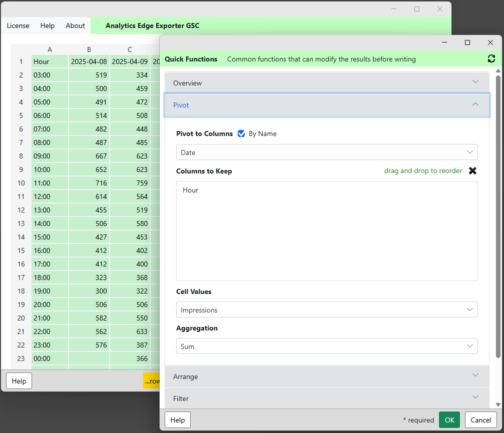Minimize the Quick Functions dialog
Viewport: 504px width, 433px height.
coord(444,42)
